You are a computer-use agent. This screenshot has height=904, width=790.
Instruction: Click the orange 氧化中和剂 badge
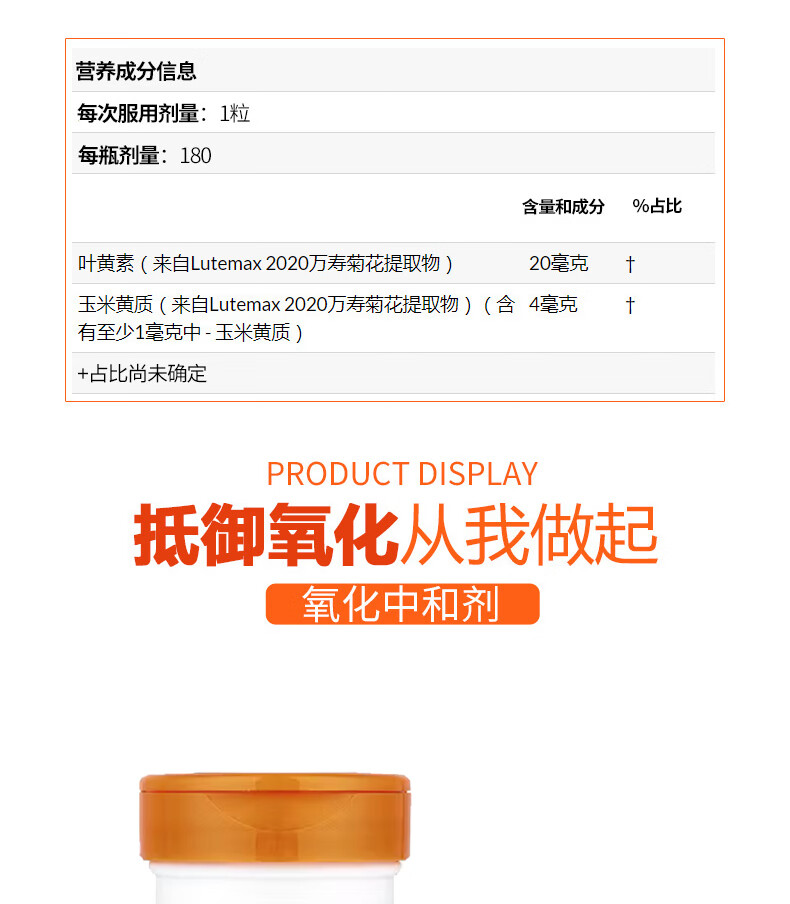pyautogui.click(x=402, y=604)
